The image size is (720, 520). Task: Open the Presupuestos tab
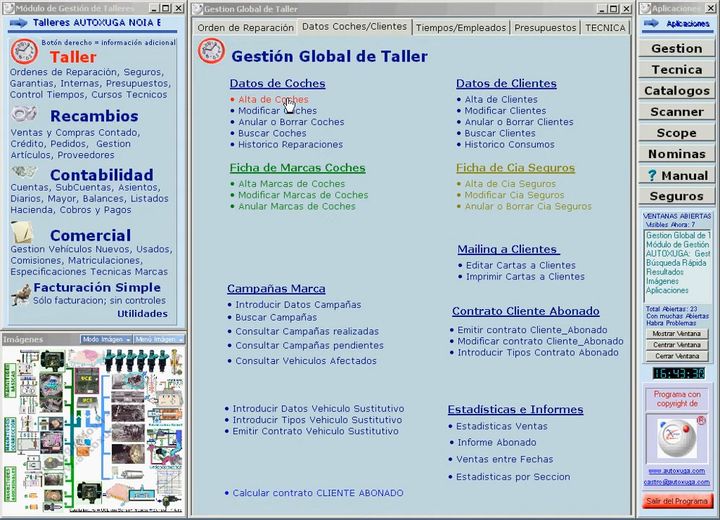(x=545, y=28)
